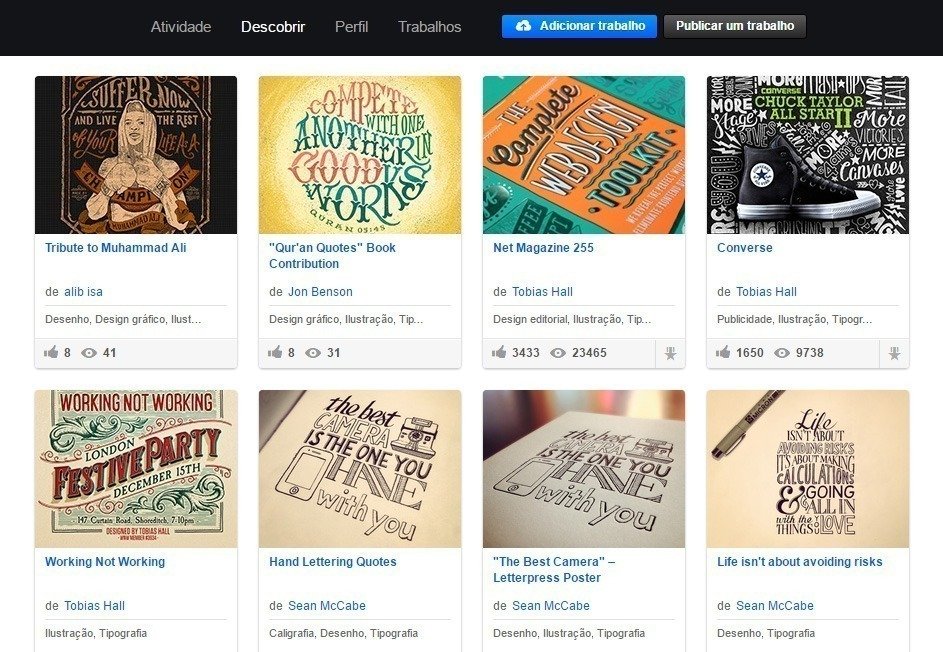Open Working Not Working project title

pyautogui.click(x=105, y=562)
